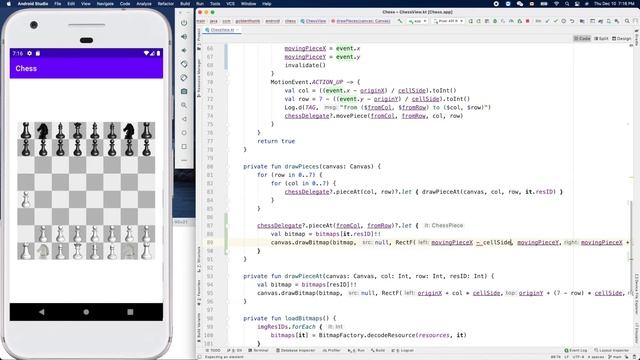640x360 pixels.
Task: Open the Analyze menu
Action: coord(144,4)
